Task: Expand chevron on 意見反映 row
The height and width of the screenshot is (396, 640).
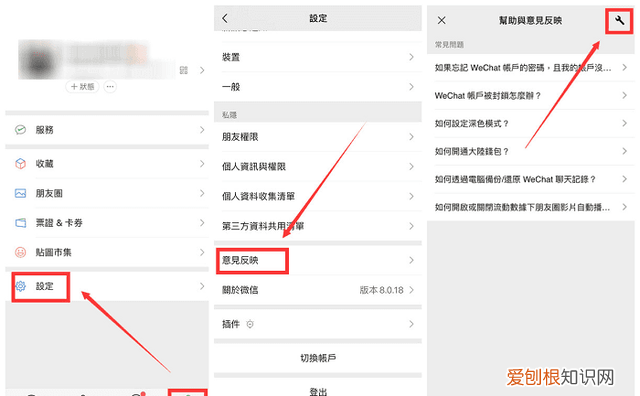Action: (x=411, y=260)
